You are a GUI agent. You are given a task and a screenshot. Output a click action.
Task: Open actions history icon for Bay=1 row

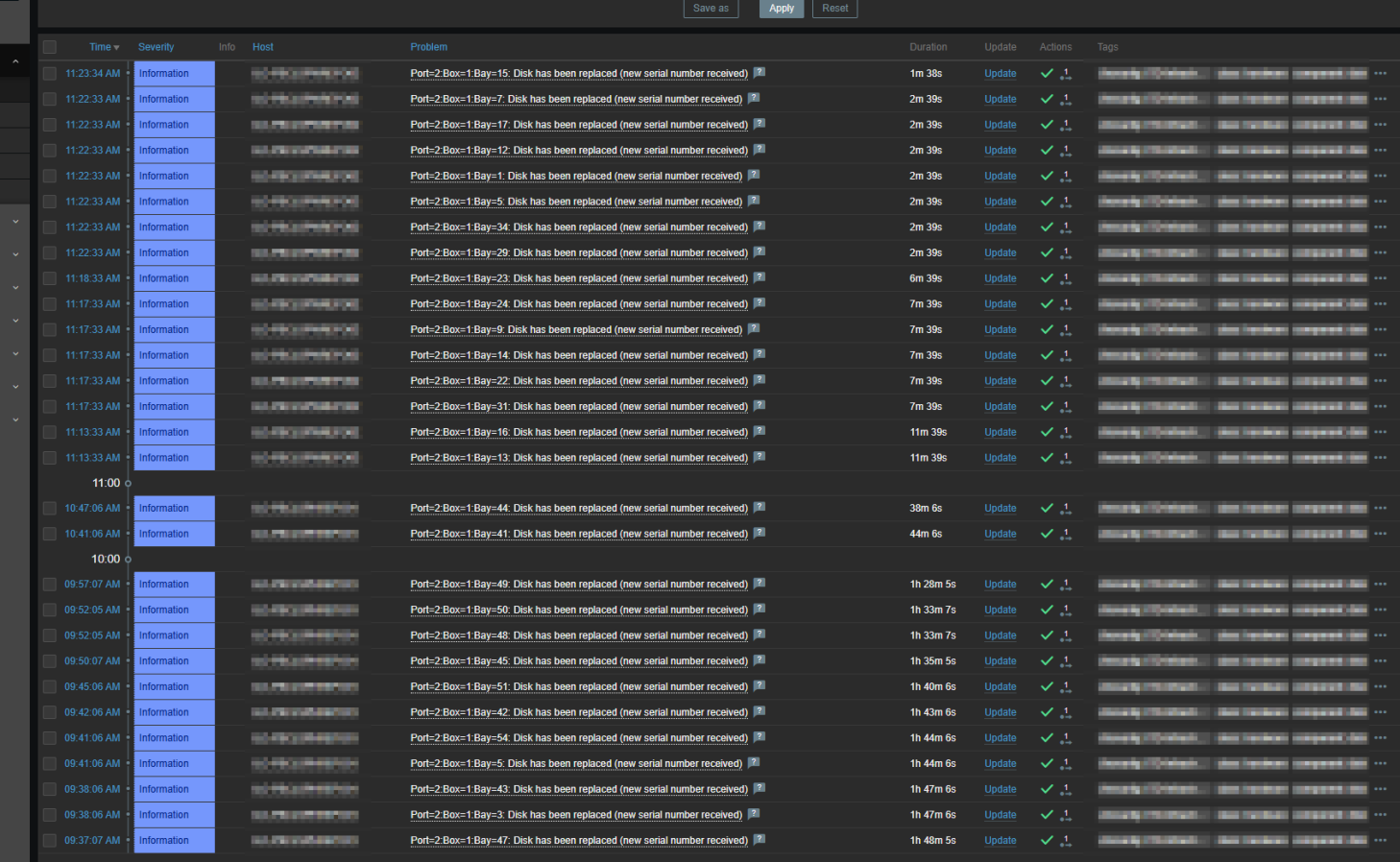(x=1066, y=177)
